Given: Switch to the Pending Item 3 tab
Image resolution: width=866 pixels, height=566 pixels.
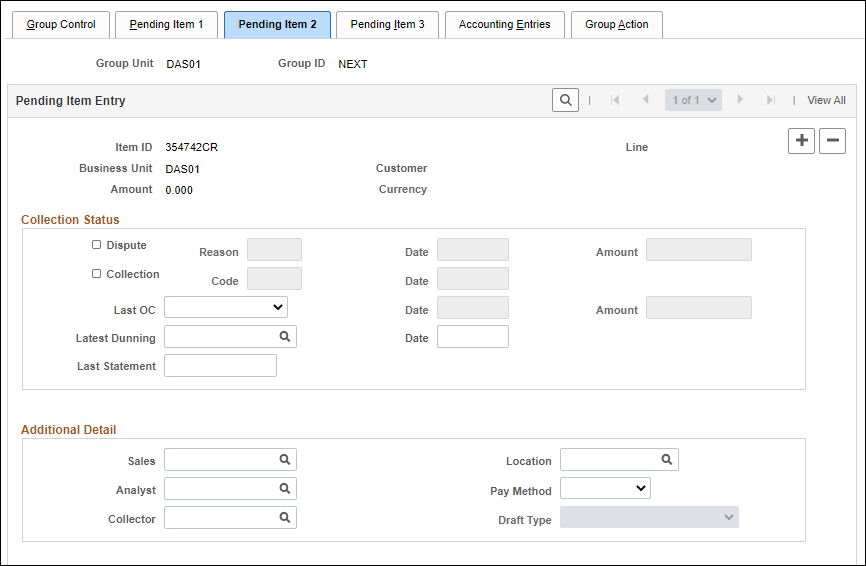Looking at the screenshot, I should 387,24.
